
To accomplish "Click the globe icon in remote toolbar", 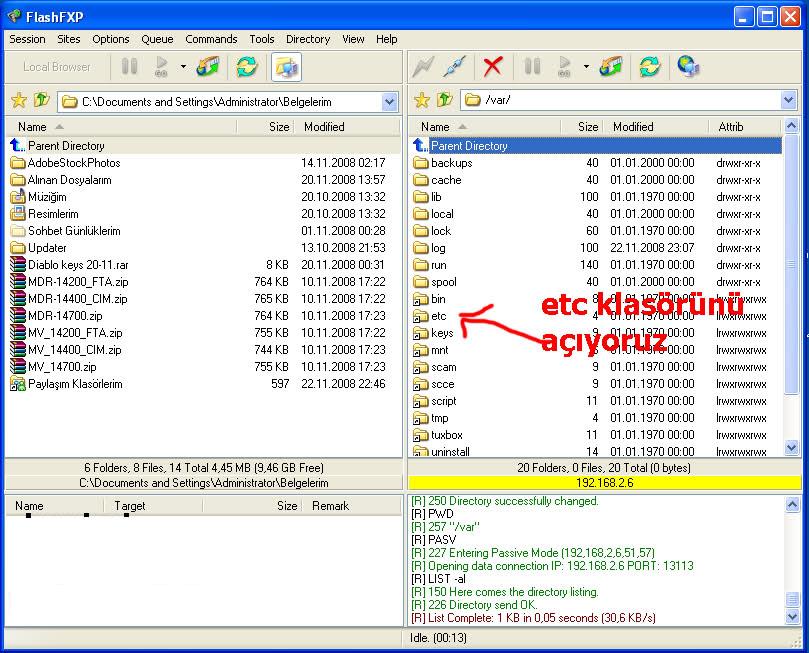I will (688, 67).
